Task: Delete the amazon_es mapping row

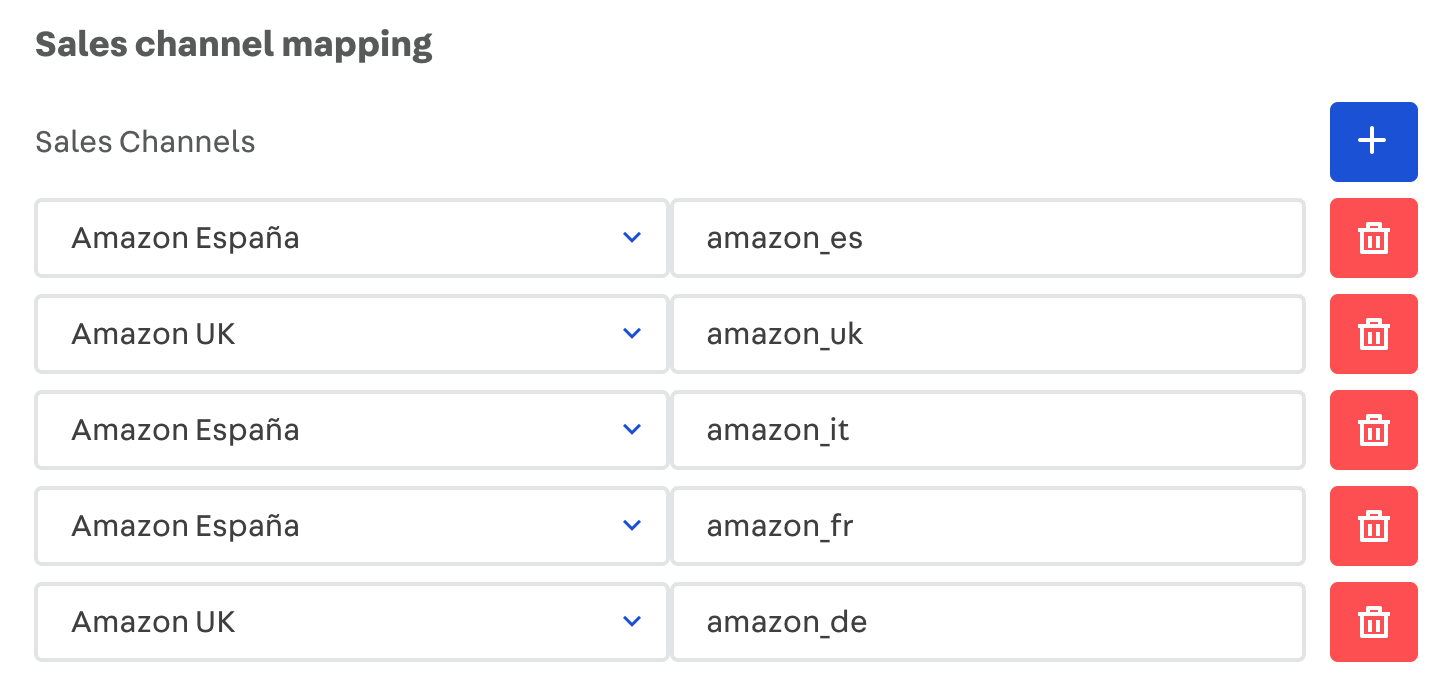Action: [x=1373, y=238]
